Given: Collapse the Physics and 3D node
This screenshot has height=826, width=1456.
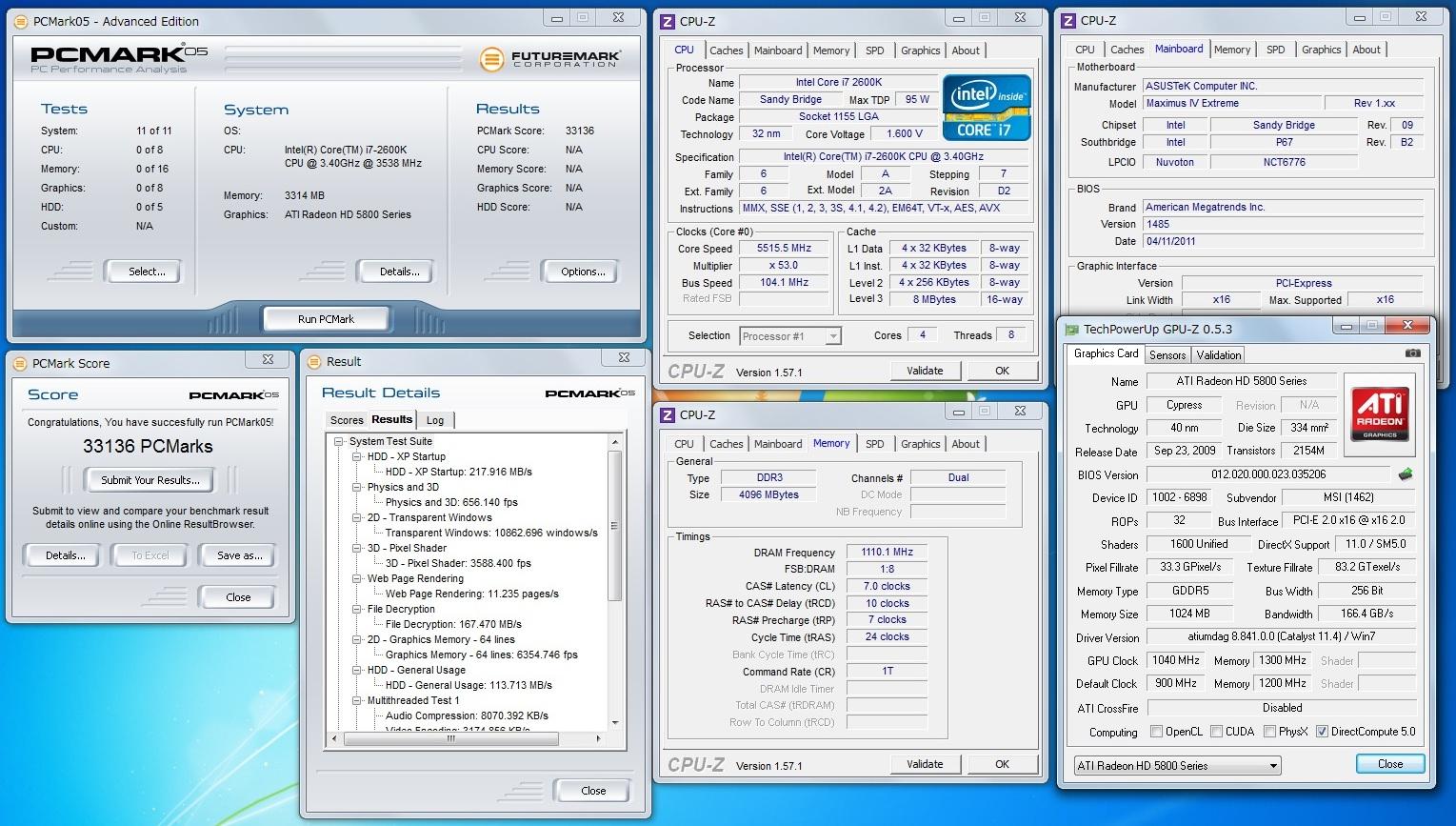Looking at the screenshot, I should coord(357,487).
